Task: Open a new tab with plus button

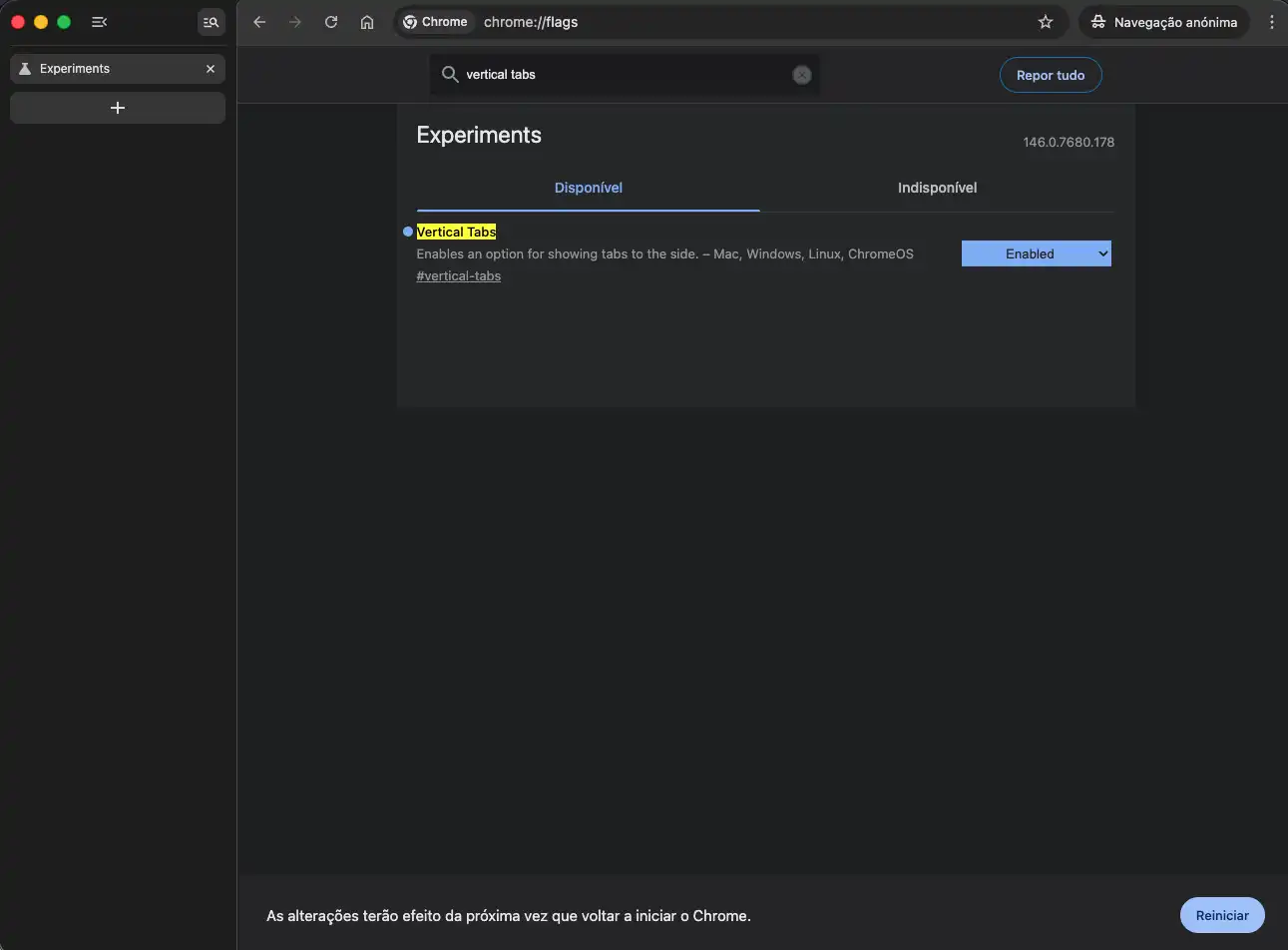Action: pyautogui.click(x=118, y=108)
